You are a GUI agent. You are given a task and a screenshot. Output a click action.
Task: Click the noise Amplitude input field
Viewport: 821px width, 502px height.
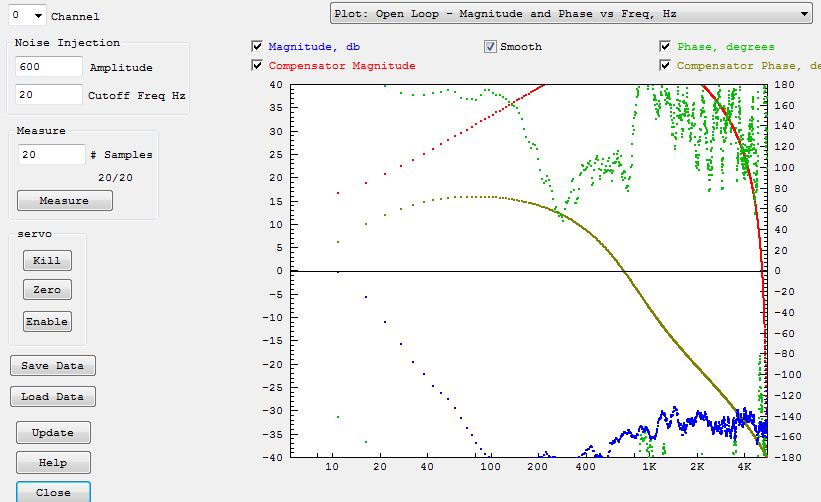pos(49,67)
